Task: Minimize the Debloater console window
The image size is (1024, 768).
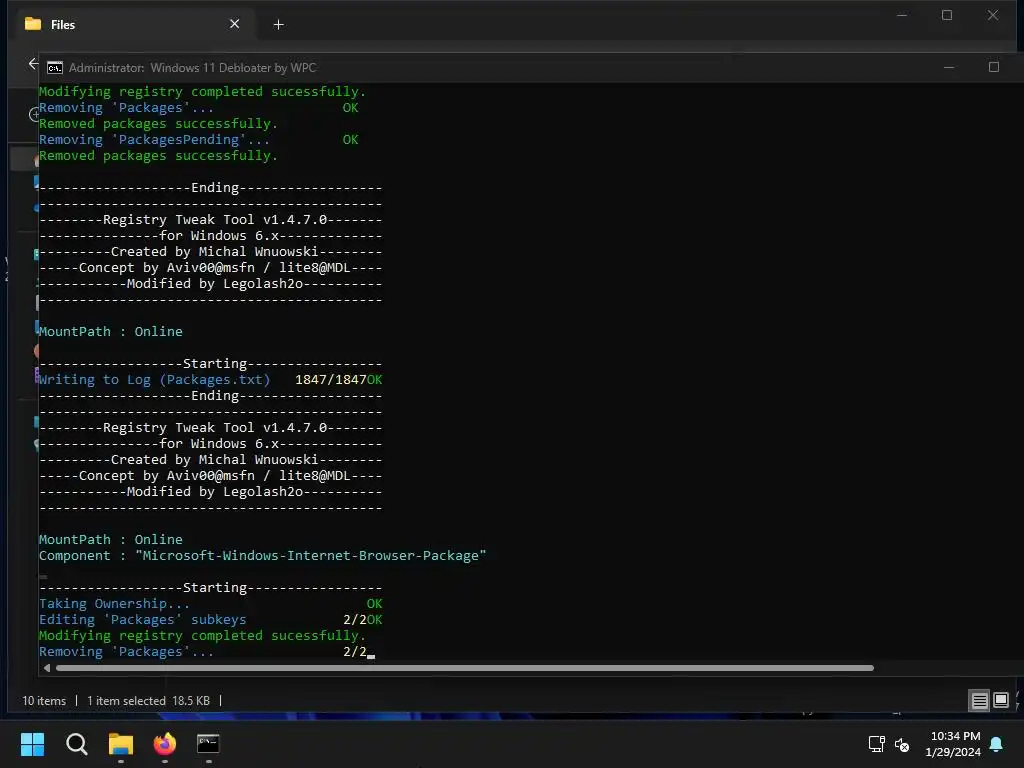Action: pyautogui.click(x=949, y=67)
